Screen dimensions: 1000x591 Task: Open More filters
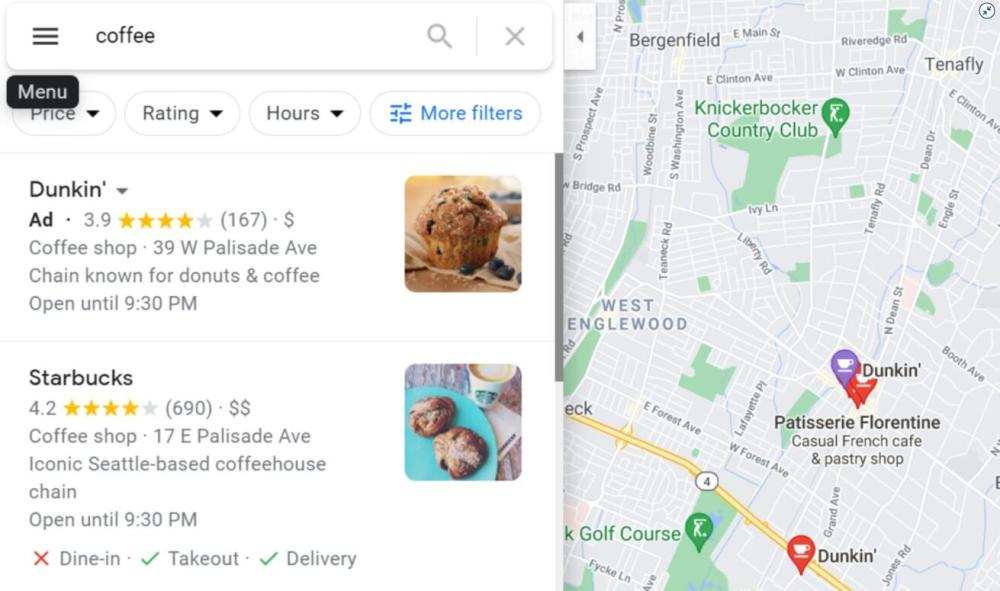pyautogui.click(x=455, y=113)
